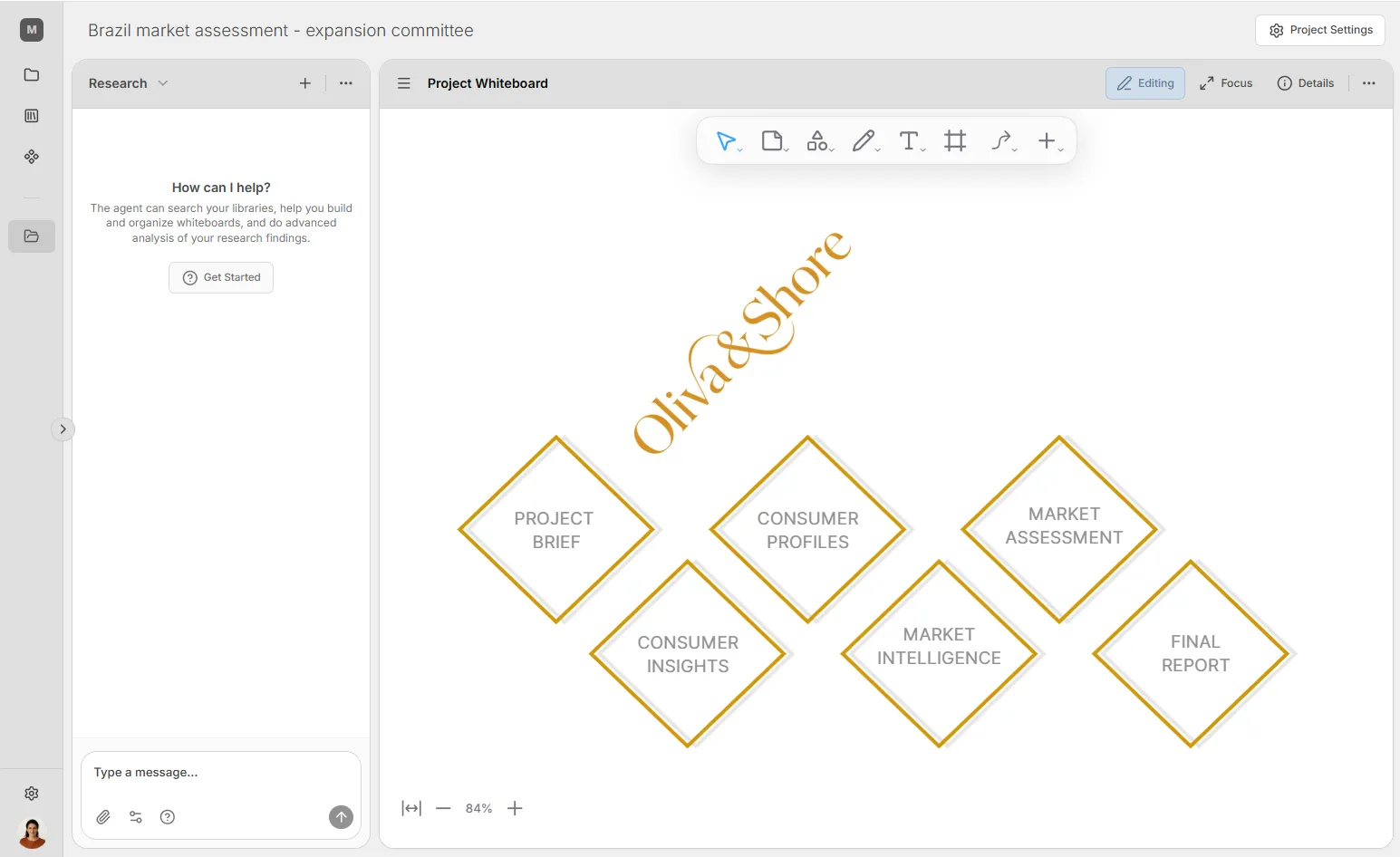Open the pointer tool dropdown arrow
Screen dimensions: 1400x857
tap(740, 149)
